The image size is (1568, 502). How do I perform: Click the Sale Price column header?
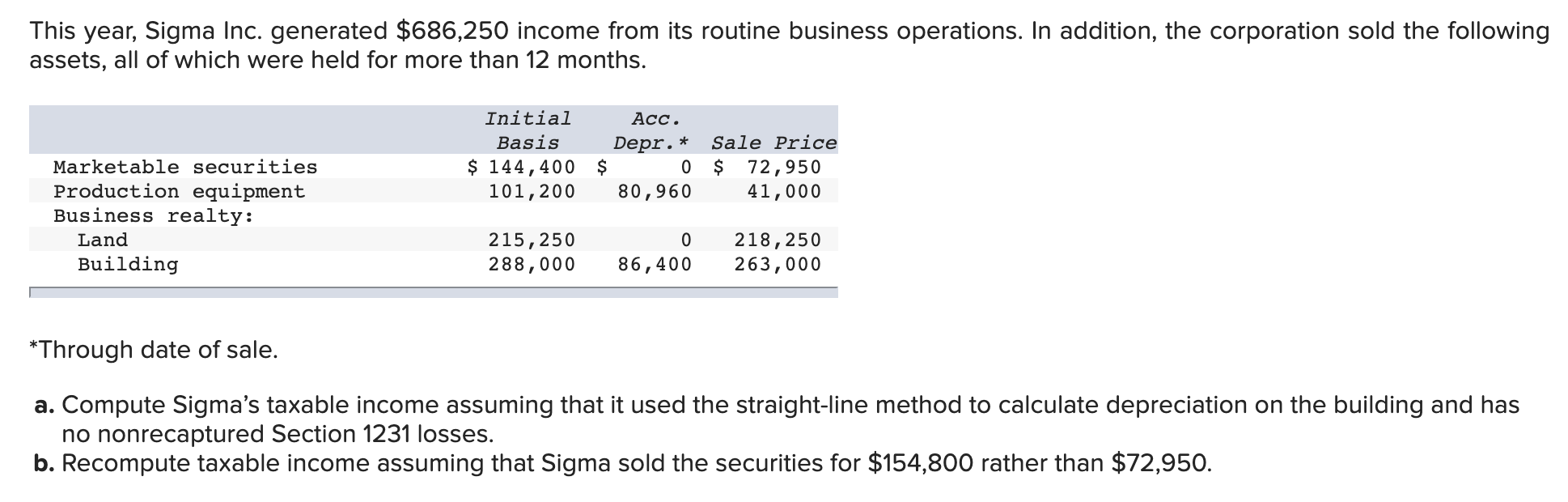coord(774,143)
